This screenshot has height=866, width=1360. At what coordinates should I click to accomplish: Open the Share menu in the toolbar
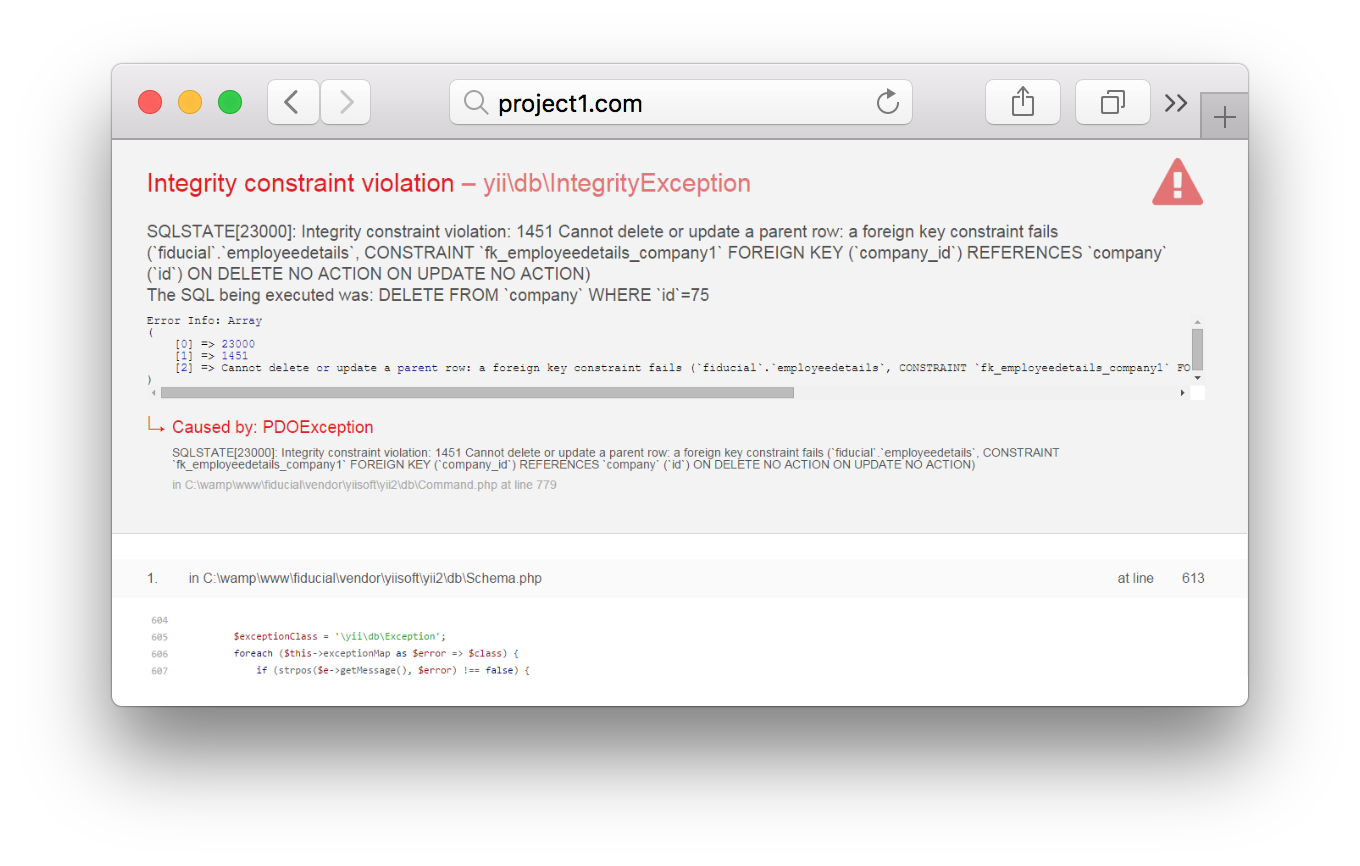[x=1022, y=102]
